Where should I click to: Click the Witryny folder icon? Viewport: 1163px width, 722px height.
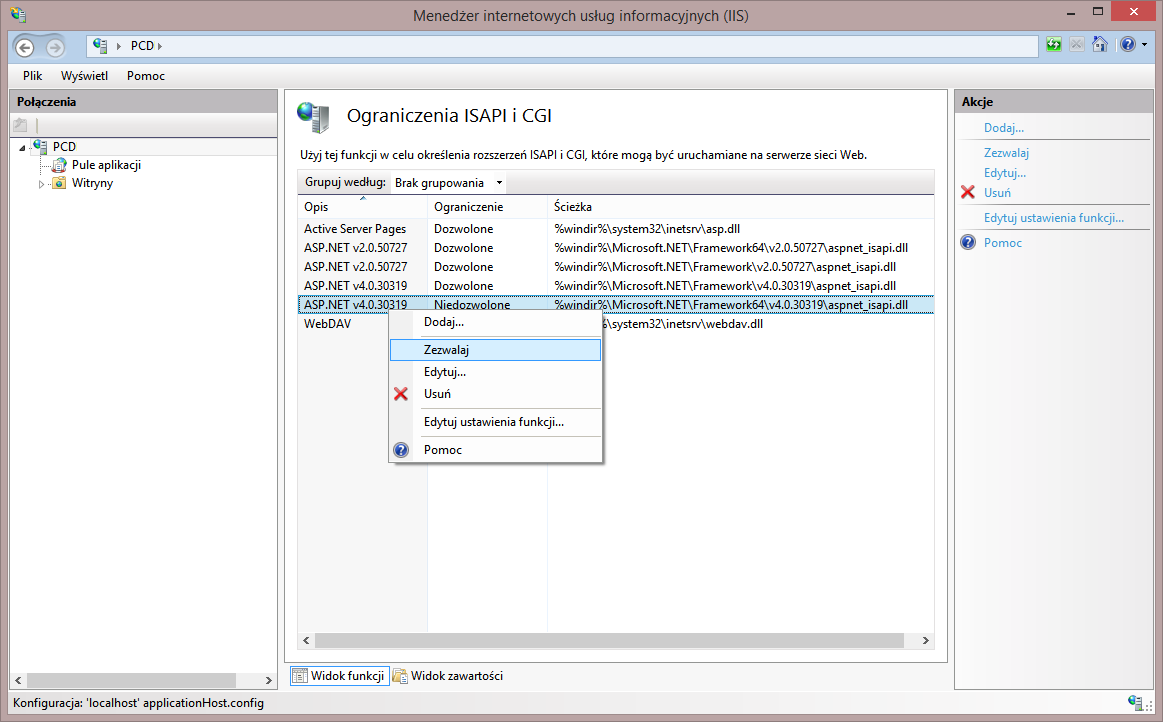click(x=59, y=183)
